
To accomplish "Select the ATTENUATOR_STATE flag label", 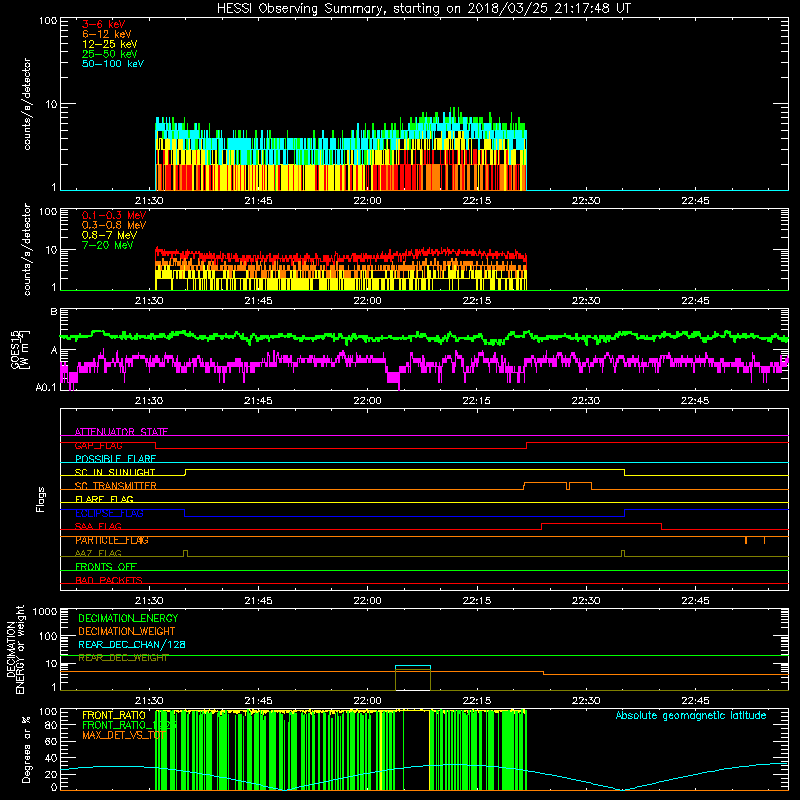I will pyautogui.click(x=121, y=432).
